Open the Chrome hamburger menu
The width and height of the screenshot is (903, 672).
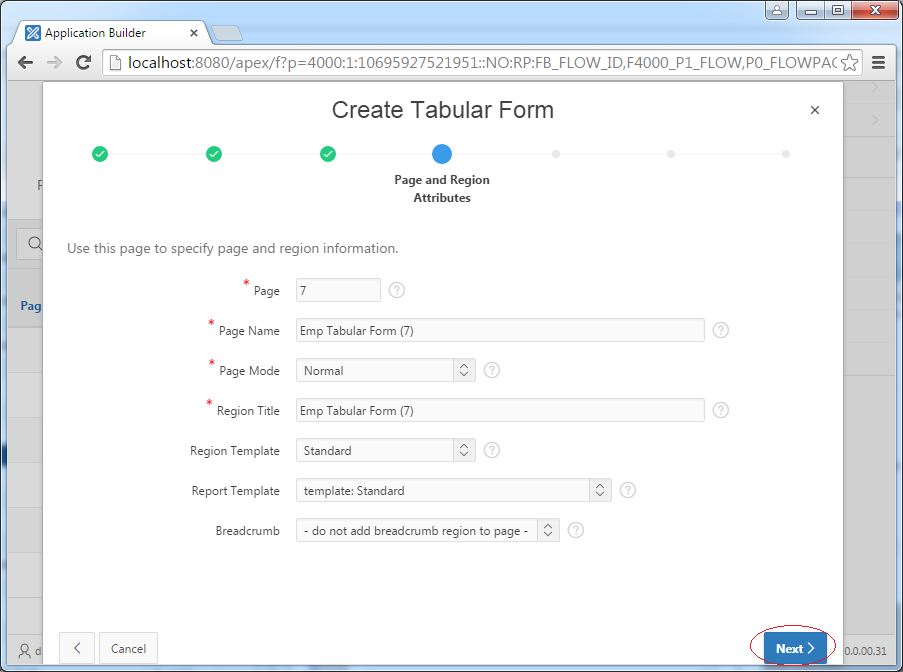pyautogui.click(x=878, y=62)
